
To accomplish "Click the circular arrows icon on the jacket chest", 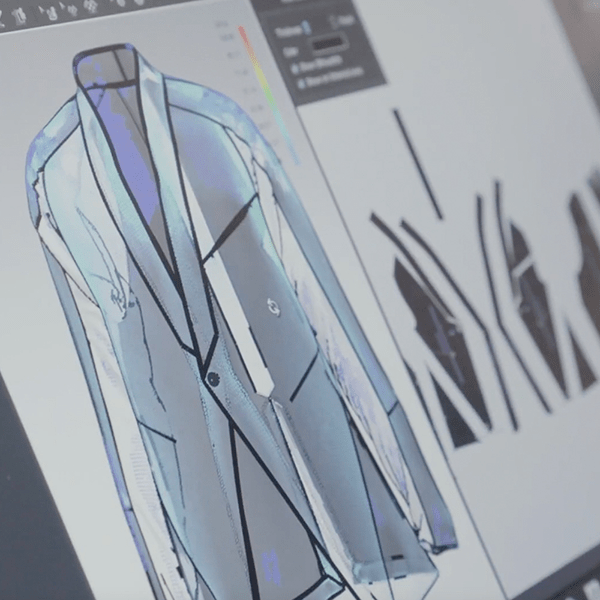I will tap(274, 308).
